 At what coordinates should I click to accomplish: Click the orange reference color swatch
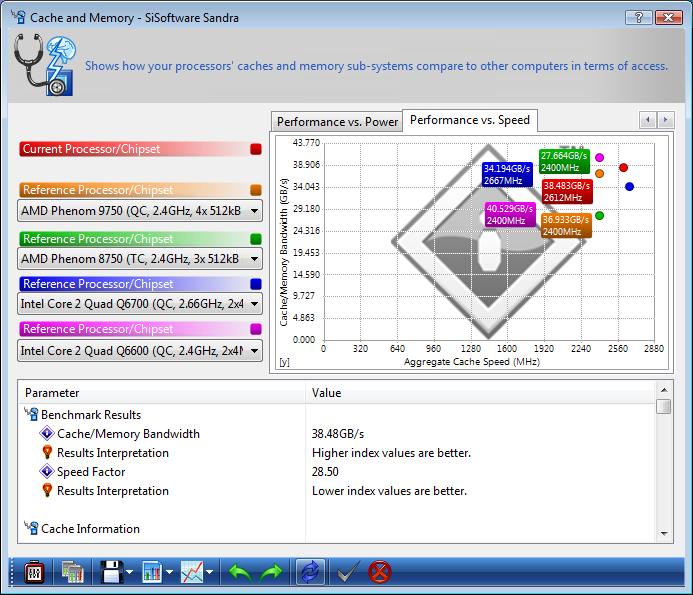(x=256, y=190)
